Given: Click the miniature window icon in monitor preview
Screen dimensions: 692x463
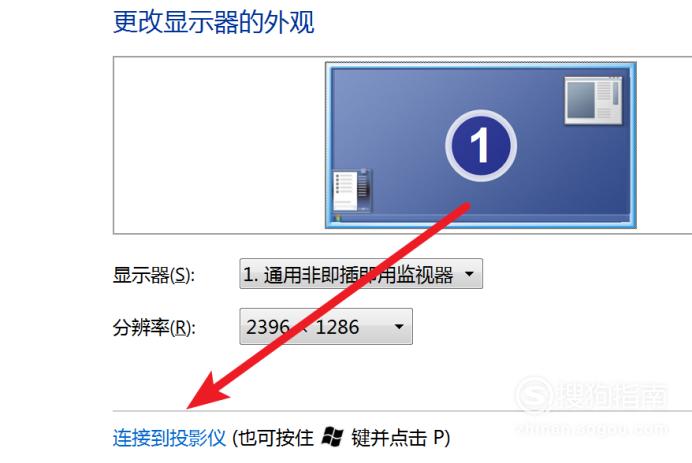Looking at the screenshot, I should coord(594,100).
